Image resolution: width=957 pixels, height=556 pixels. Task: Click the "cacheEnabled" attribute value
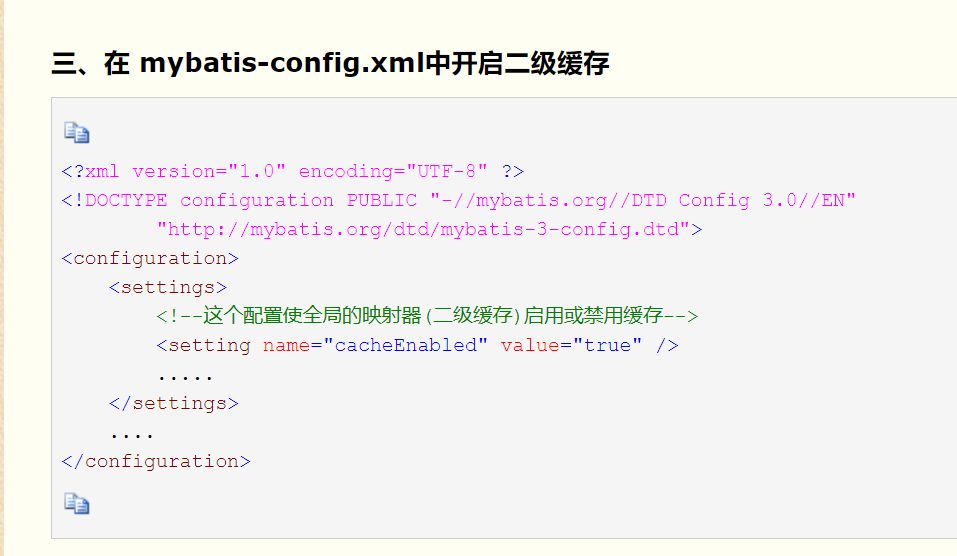[405, 345]
